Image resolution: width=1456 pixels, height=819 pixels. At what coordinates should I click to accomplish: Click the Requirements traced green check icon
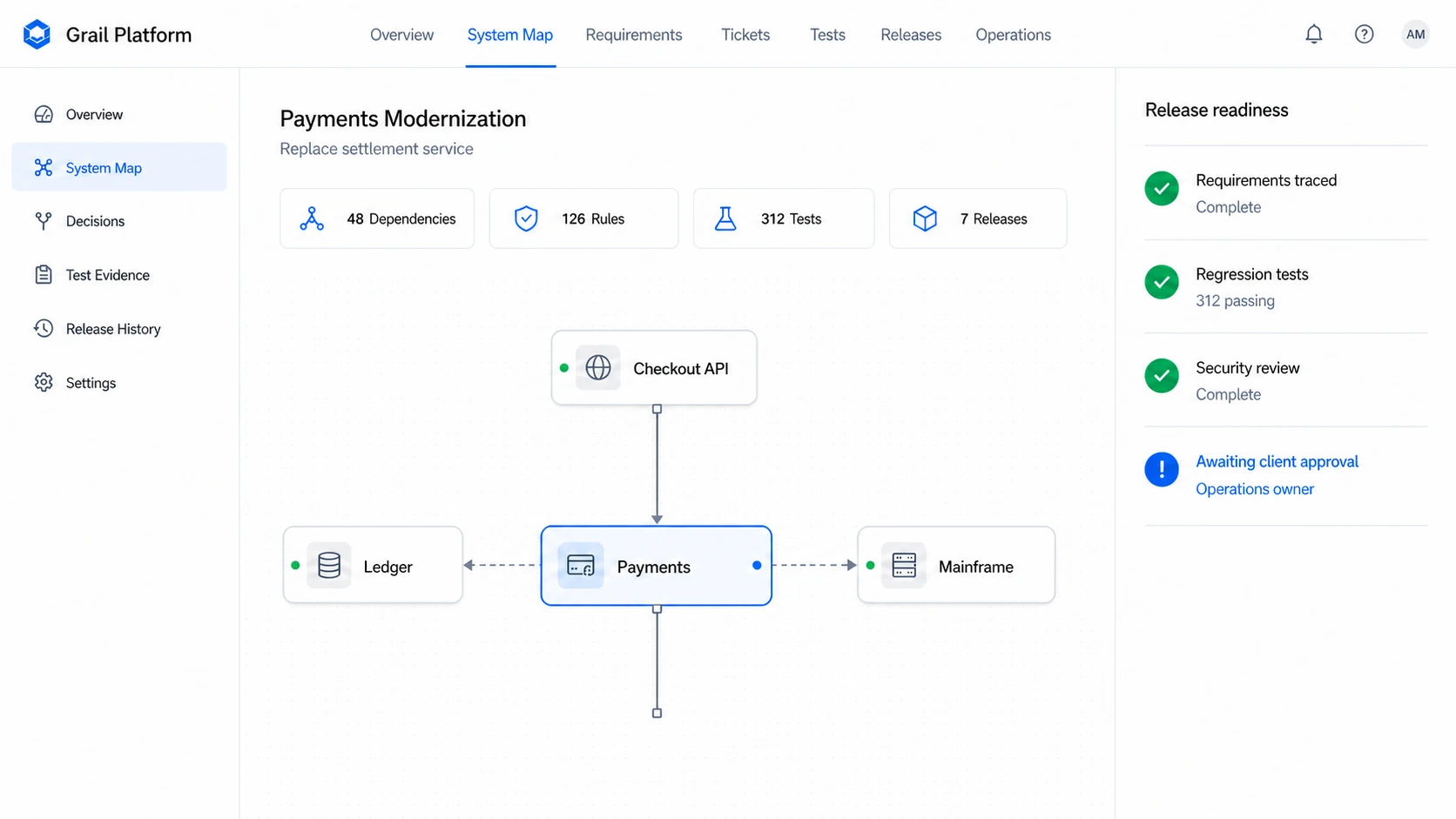click(x=1162, y=189)
